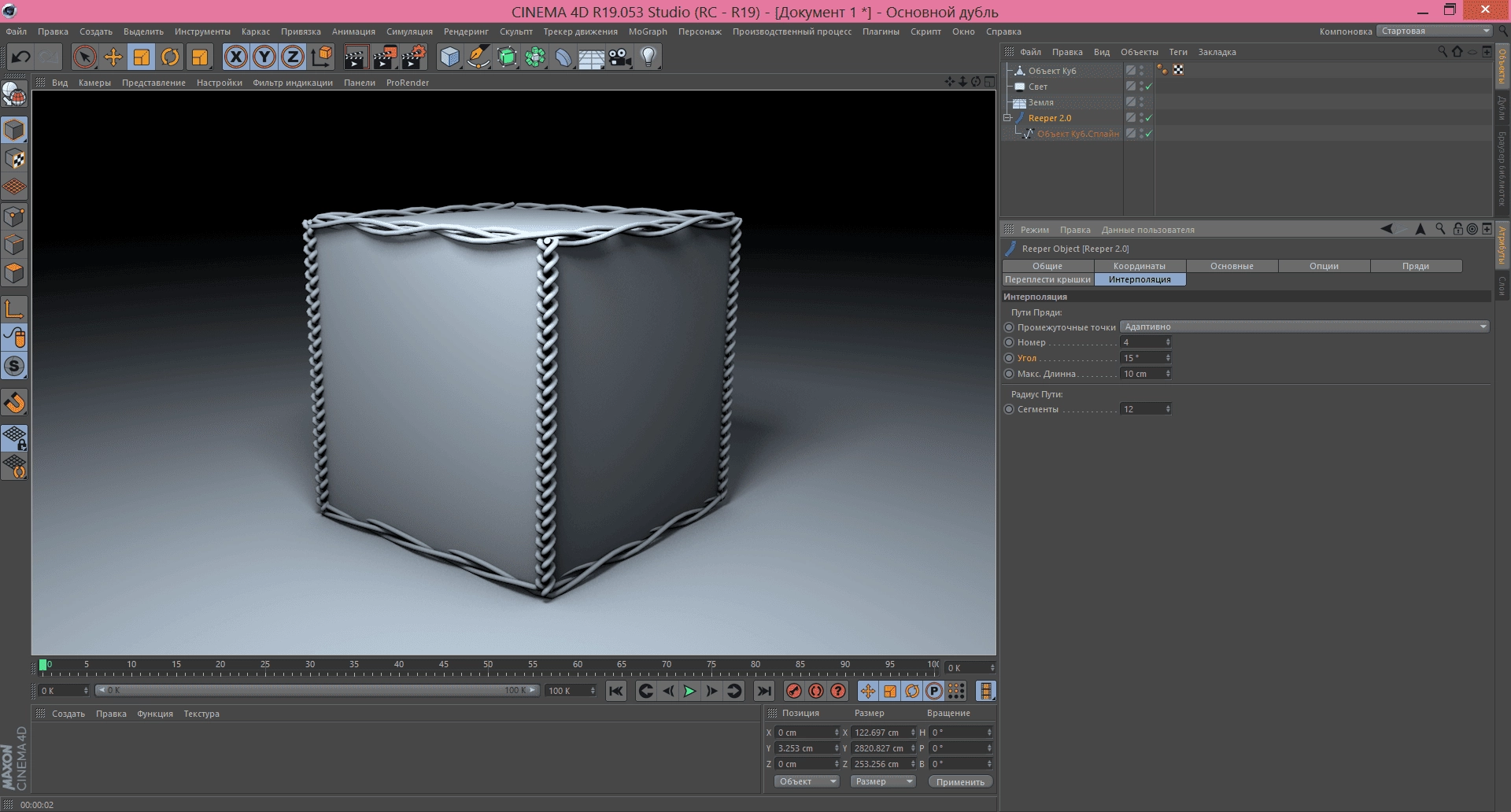Open the Компоновка Стартовая layout dropdown
Image resolution: width=1511 pixels, height=812 pixels.
[x=1434, y=31]
